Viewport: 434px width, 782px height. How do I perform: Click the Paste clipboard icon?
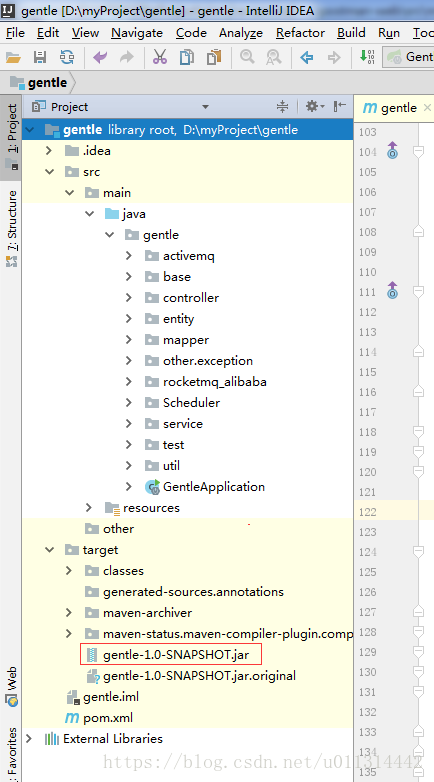[214, 57]
